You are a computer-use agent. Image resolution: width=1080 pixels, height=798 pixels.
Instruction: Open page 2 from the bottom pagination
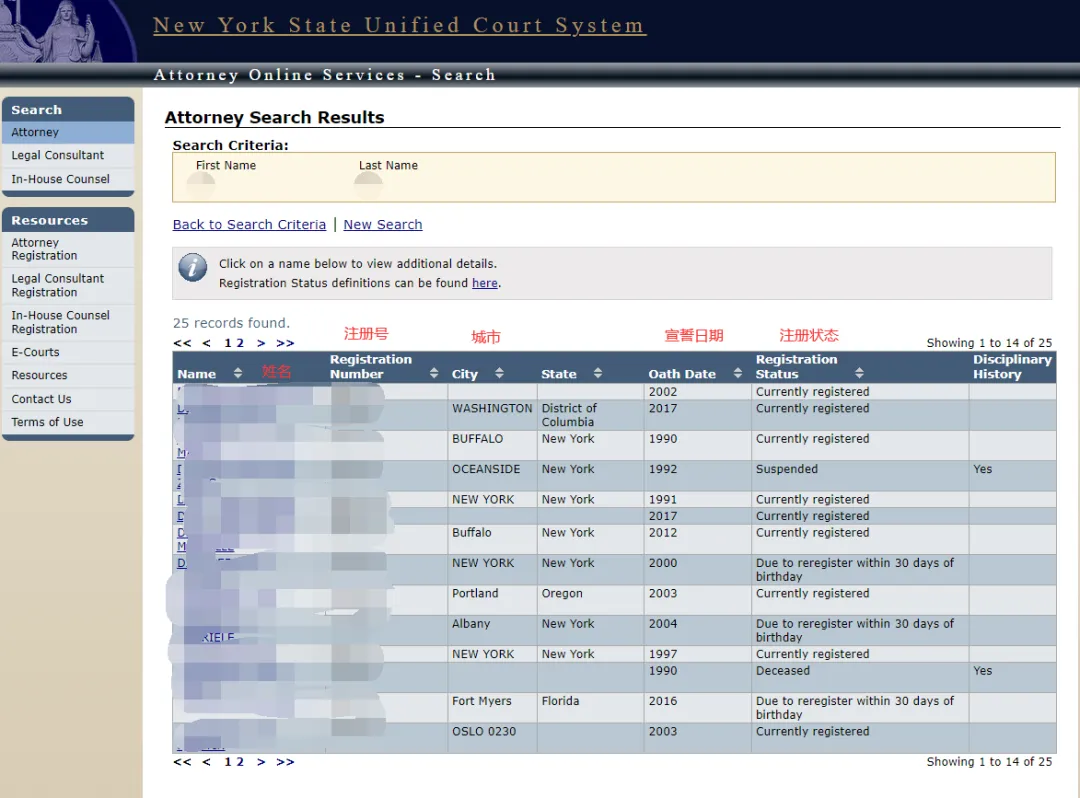pyautogui.click(x=240, y=762)
